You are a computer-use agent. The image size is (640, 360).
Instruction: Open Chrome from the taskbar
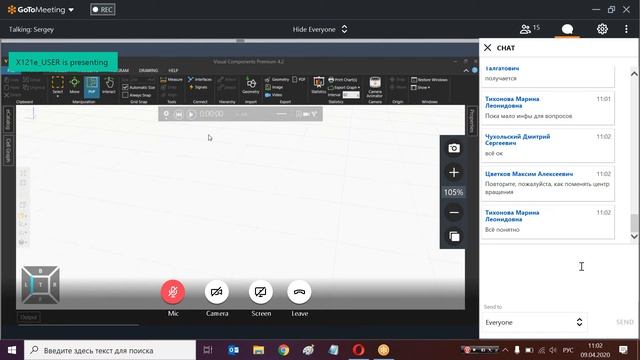[283, 350]
